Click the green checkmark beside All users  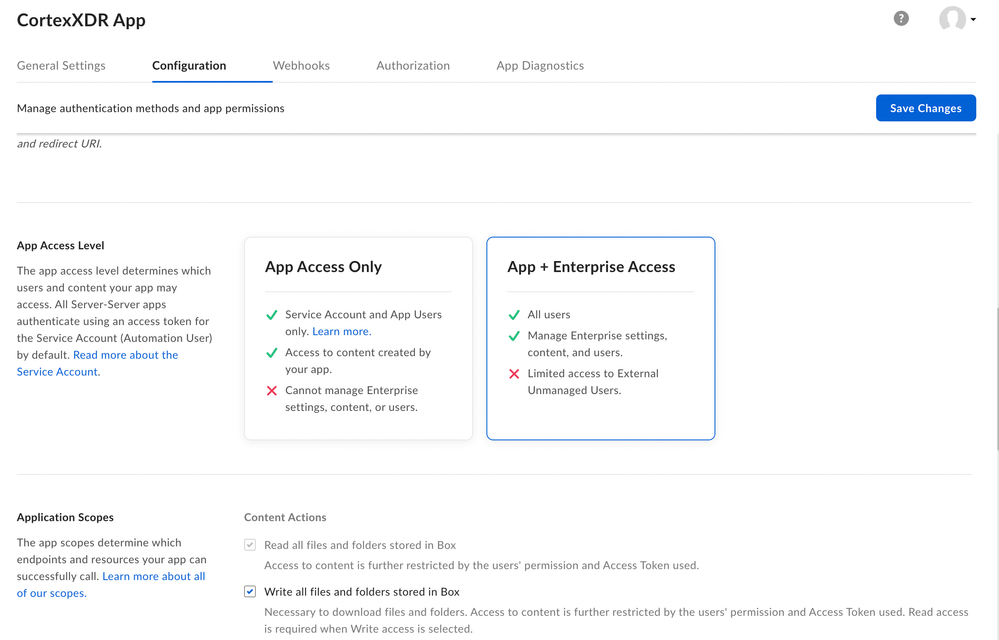click(x=514, y=315)
